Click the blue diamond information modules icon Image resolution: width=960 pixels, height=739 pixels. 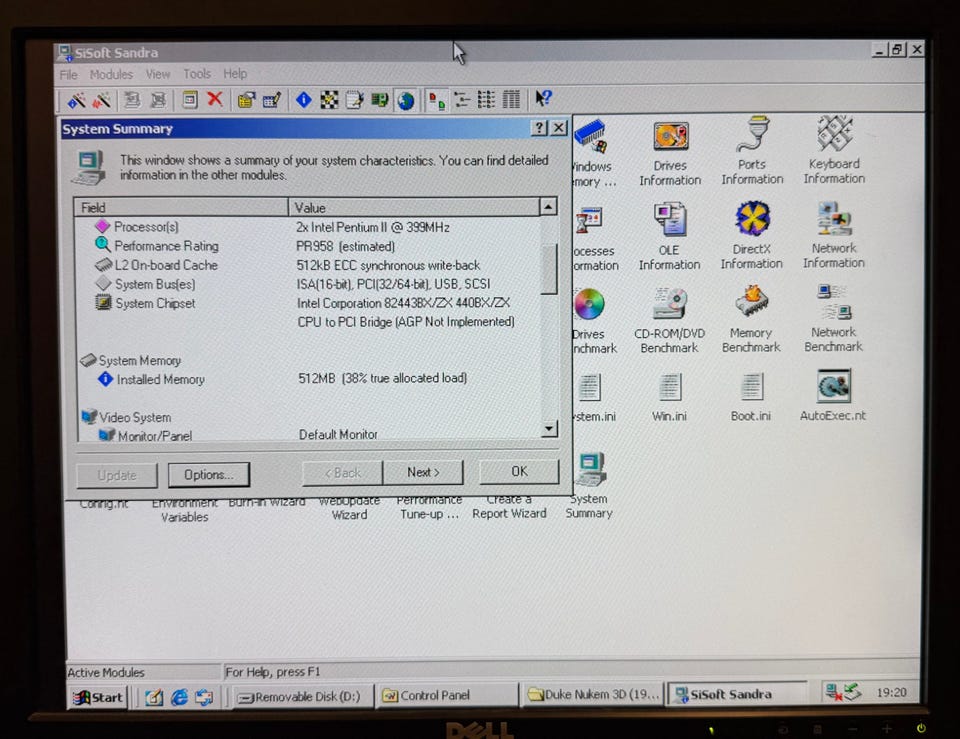pyautogui.click(x=304, y=99)
